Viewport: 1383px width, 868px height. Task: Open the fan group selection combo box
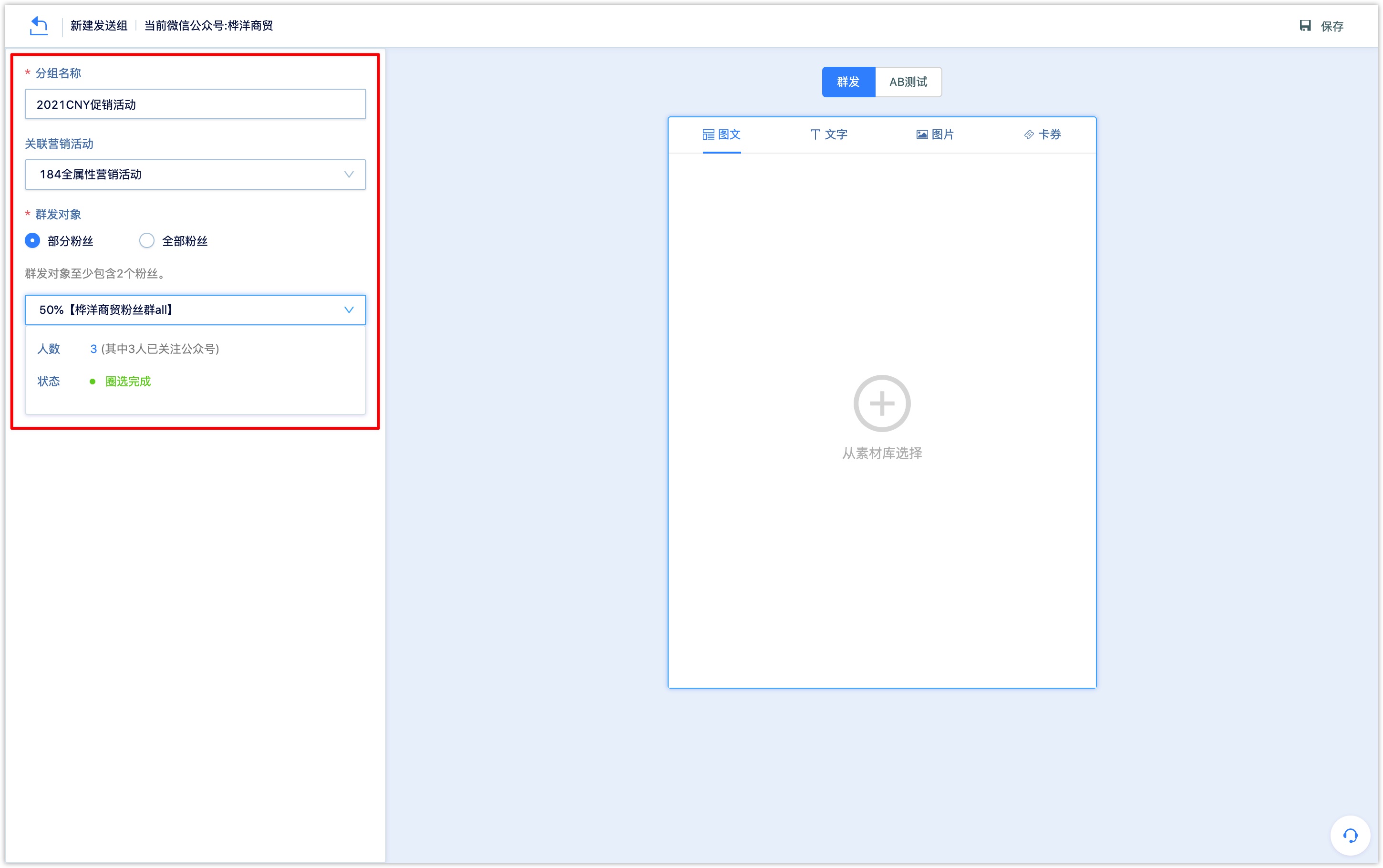tap(195, 310)
